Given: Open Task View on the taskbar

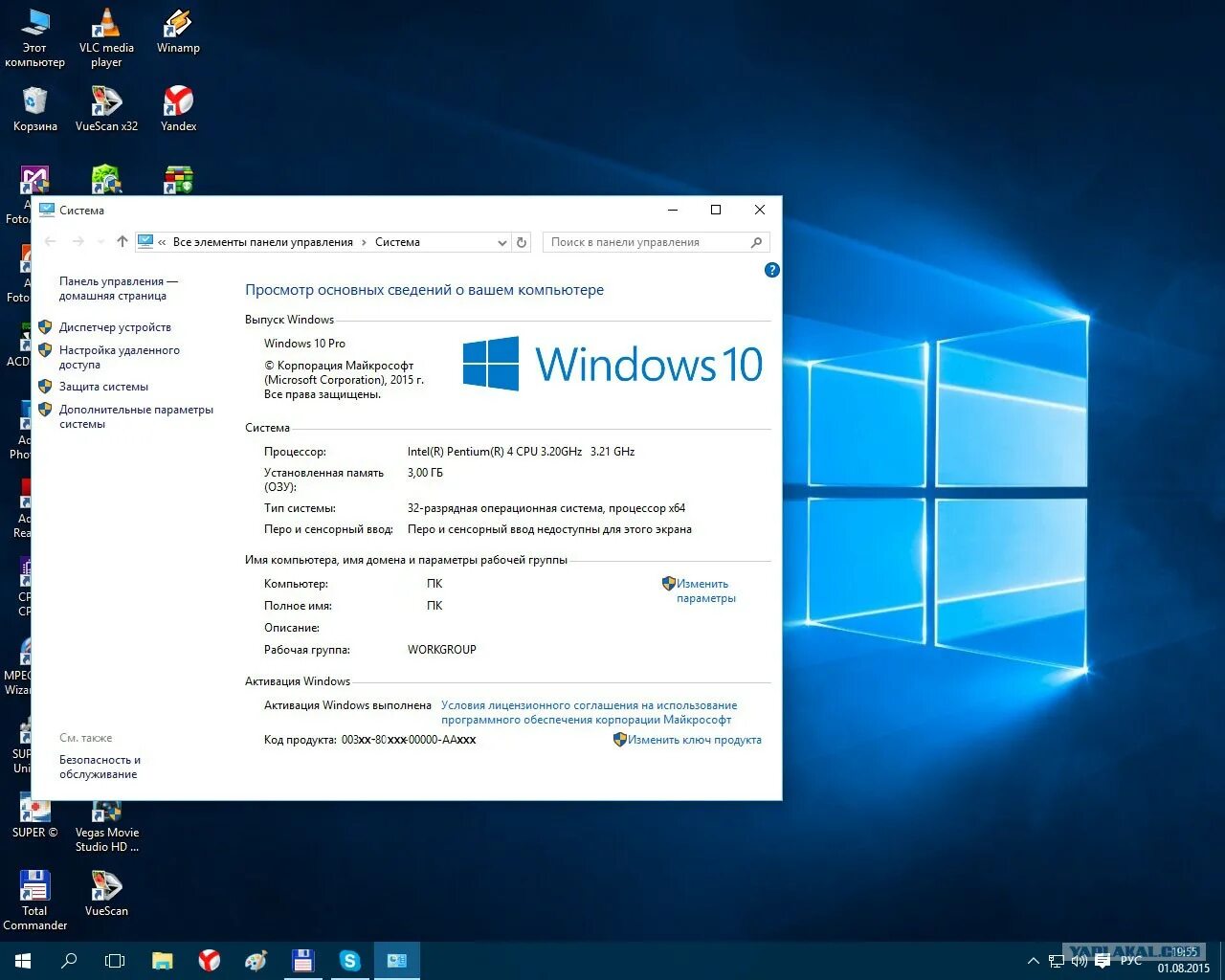Looking at the screenshot, I should click(115, 960).
